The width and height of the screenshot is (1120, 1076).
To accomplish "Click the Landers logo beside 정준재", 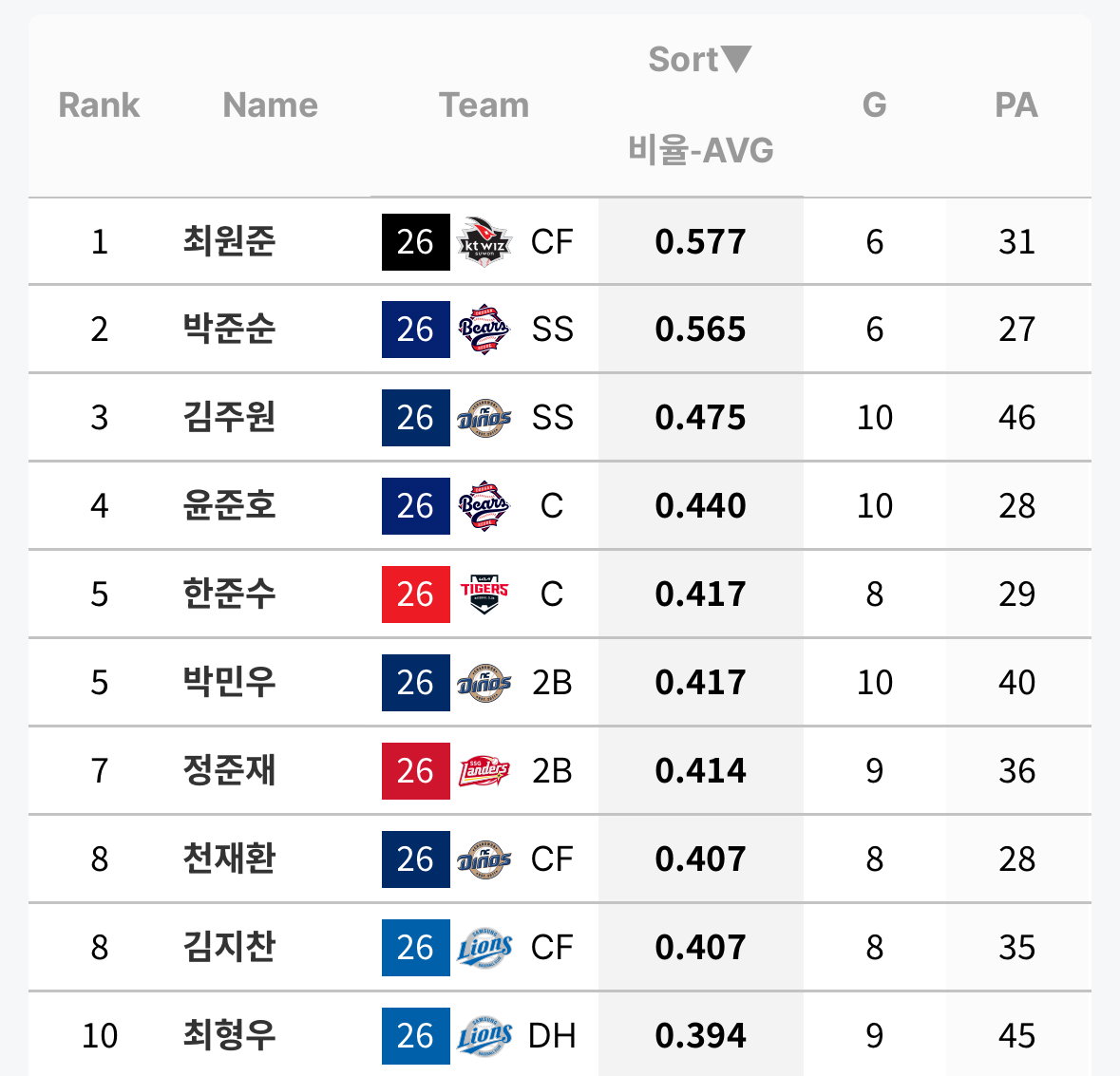I will 484,770.
